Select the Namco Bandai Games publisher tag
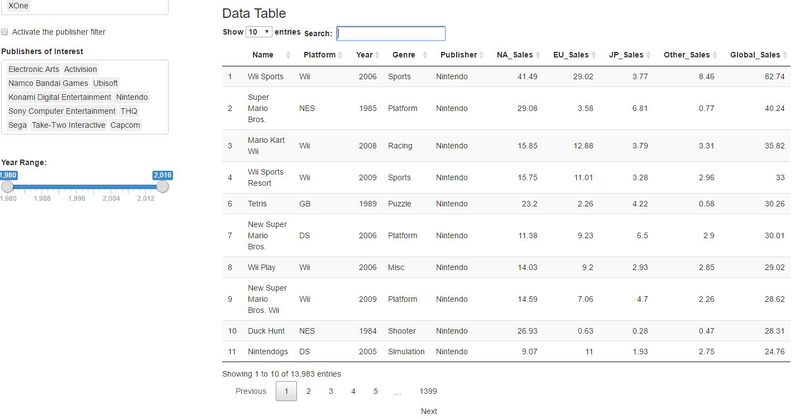Screen dimensions: 800x419 coord(48,83)
